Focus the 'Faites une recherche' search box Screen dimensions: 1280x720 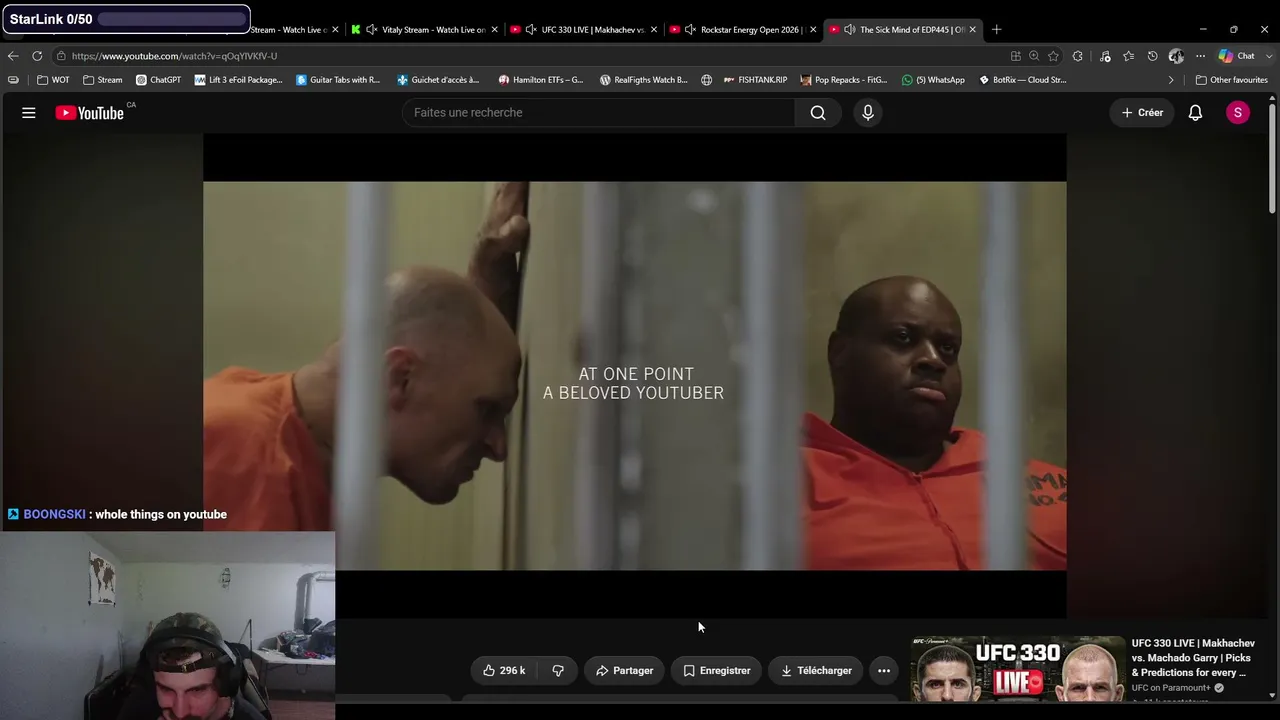[x=599, y=113]
